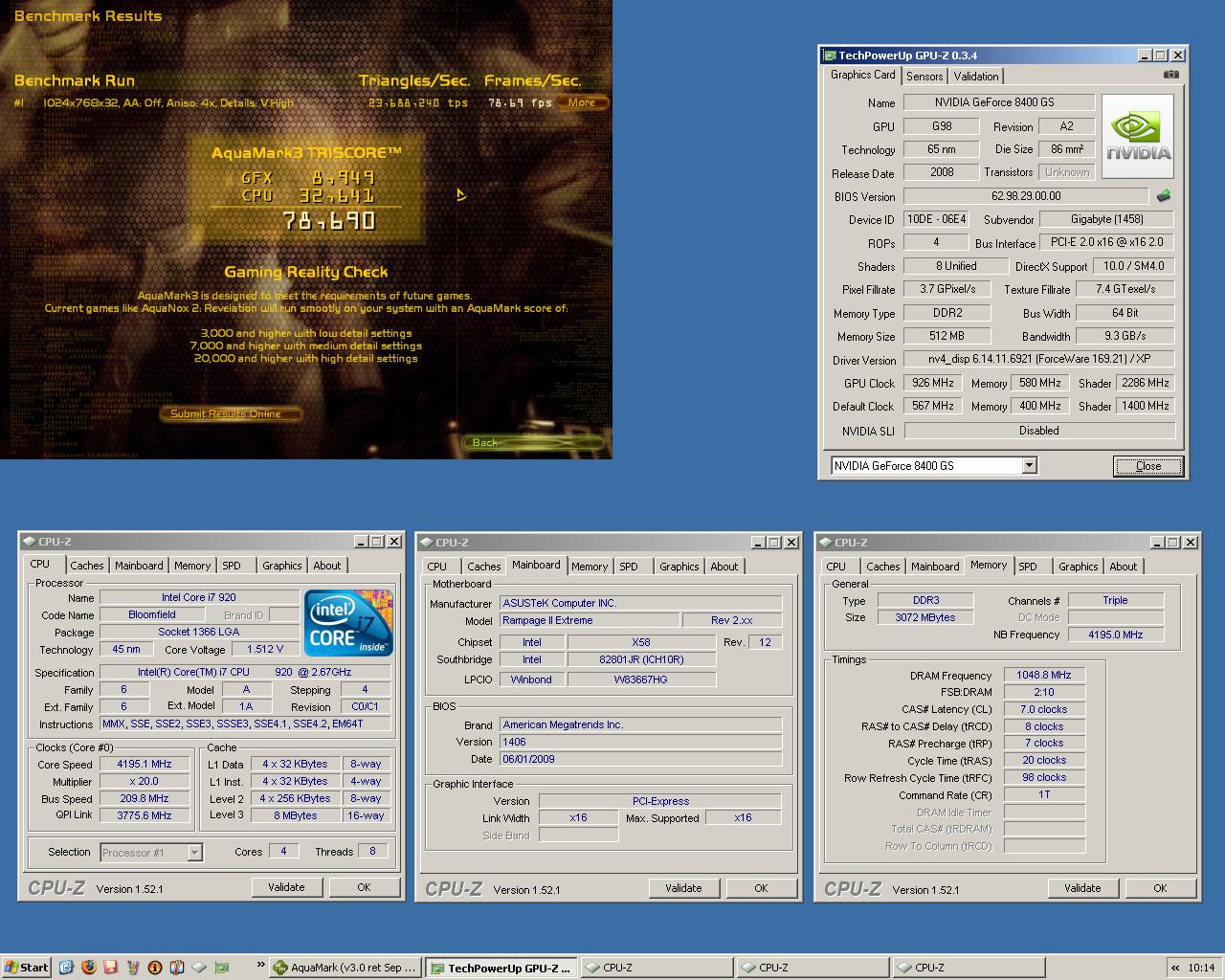Screen dimensions: 1225x980
Task: Open SPD tab in the CPU-Z processor window
Action: pos(233,566)
